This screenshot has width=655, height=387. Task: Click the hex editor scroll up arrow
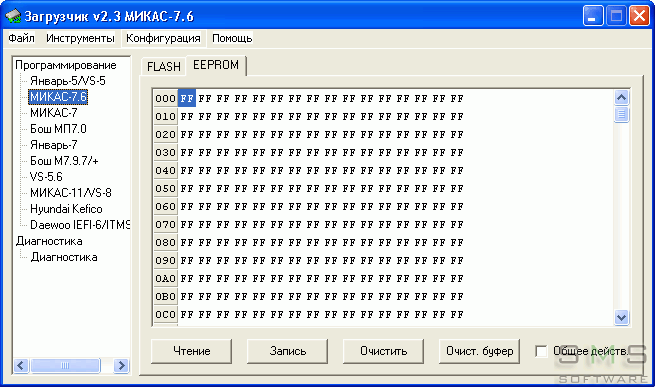coord(621,98)
